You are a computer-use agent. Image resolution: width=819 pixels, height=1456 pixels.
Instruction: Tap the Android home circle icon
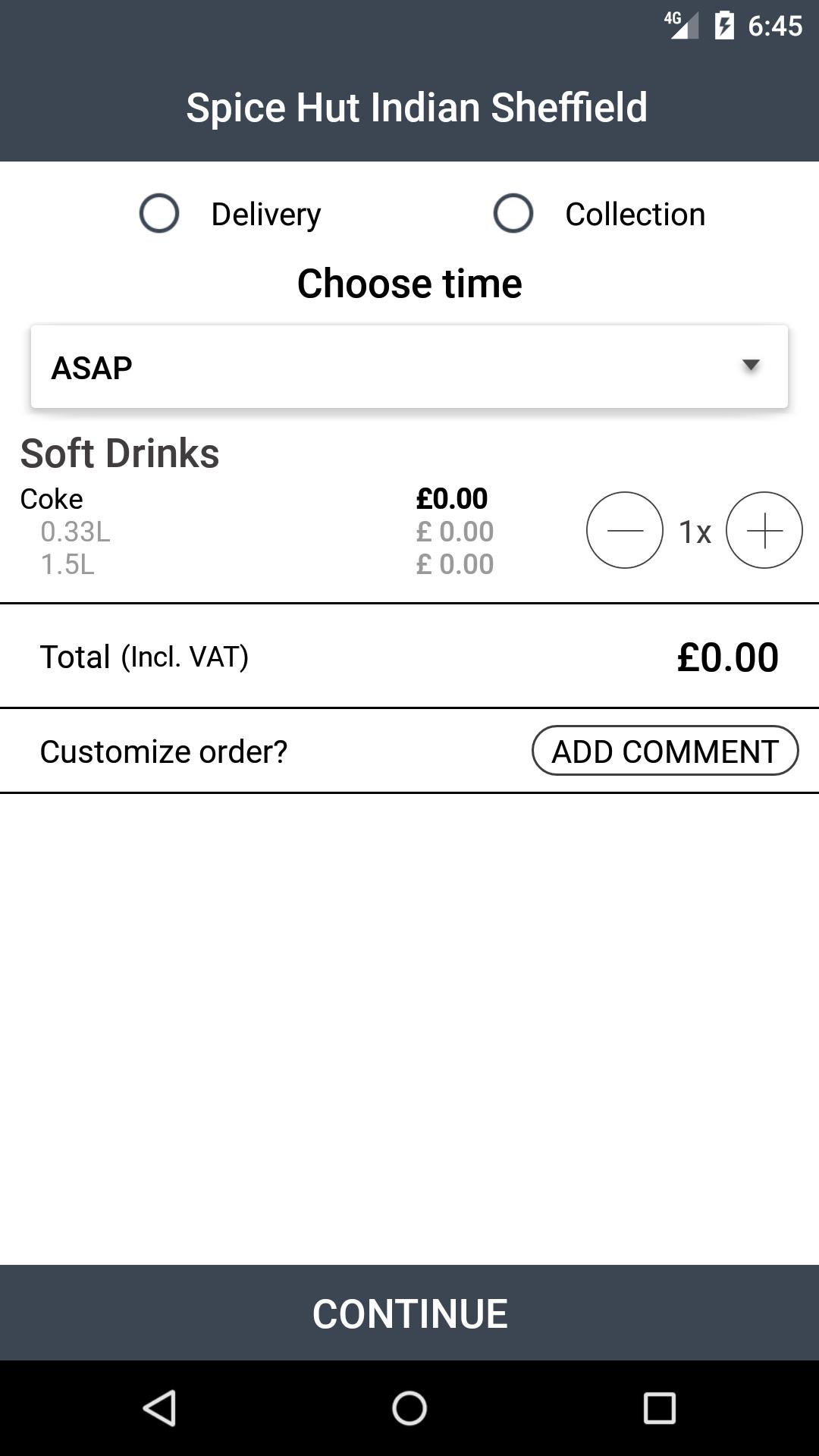pos(409,1408)
